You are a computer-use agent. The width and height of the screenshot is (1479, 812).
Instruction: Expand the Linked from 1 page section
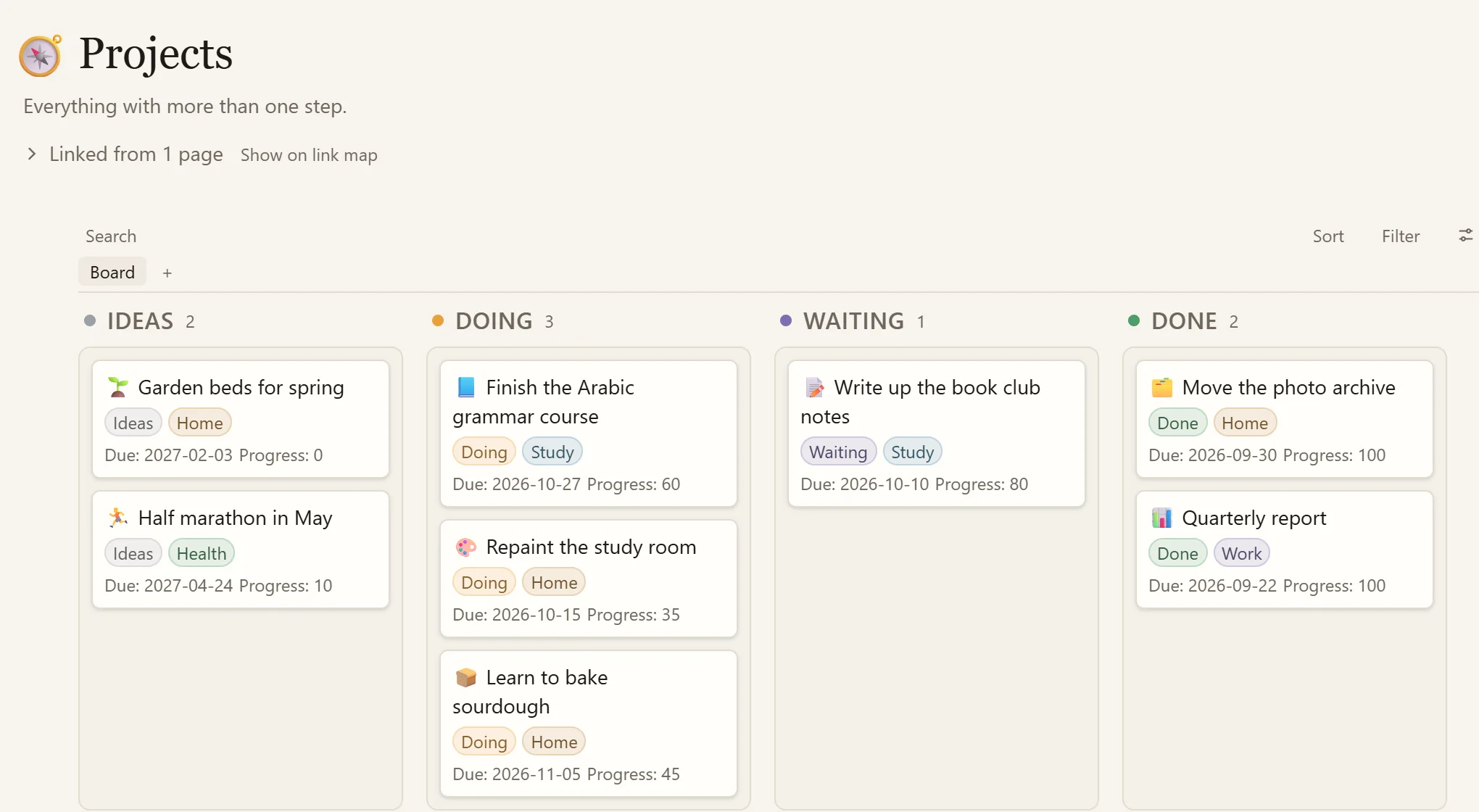31,154
